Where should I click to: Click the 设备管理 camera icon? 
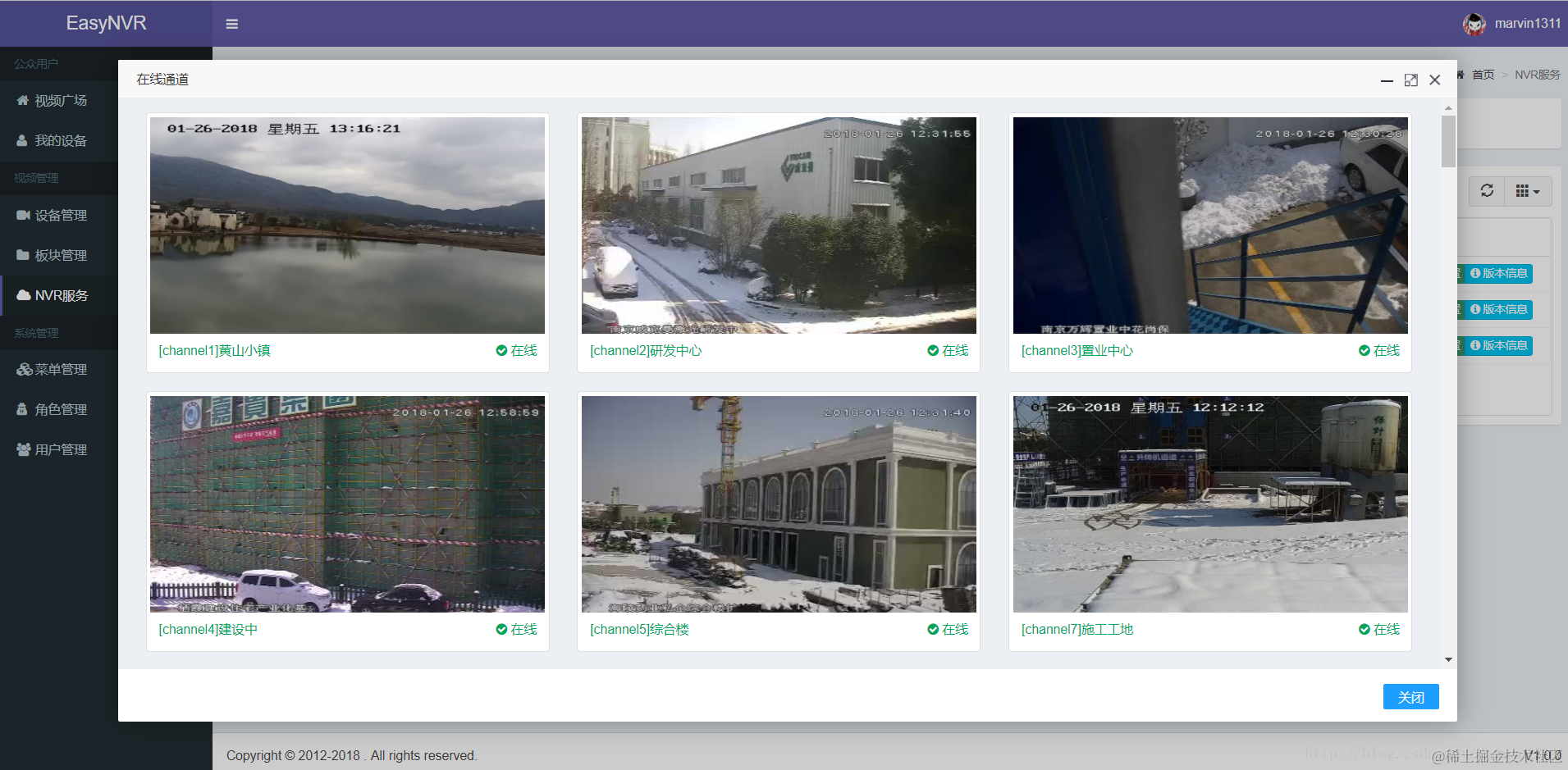click(23, 215)
